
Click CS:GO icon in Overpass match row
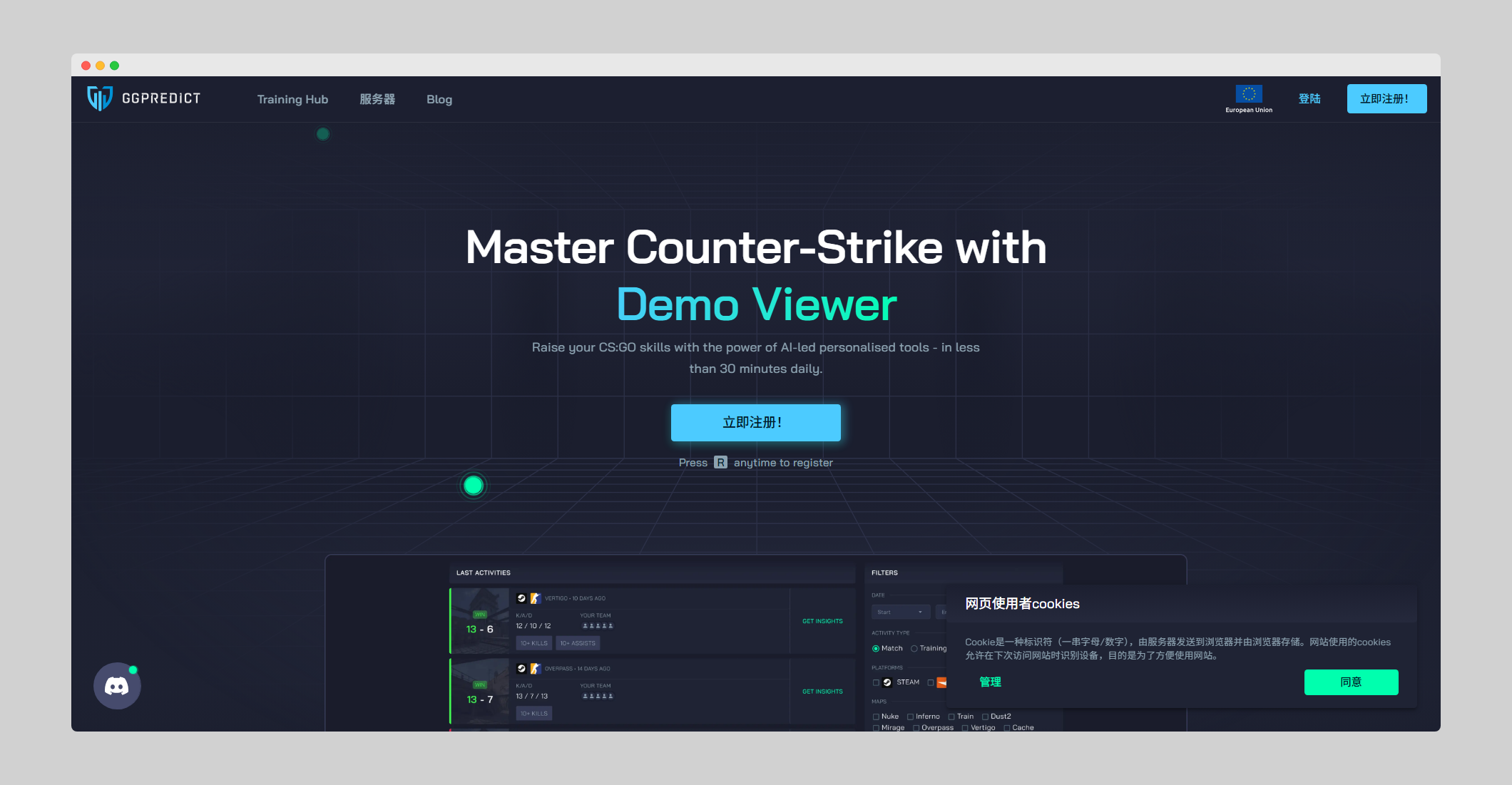coord(535,669)
